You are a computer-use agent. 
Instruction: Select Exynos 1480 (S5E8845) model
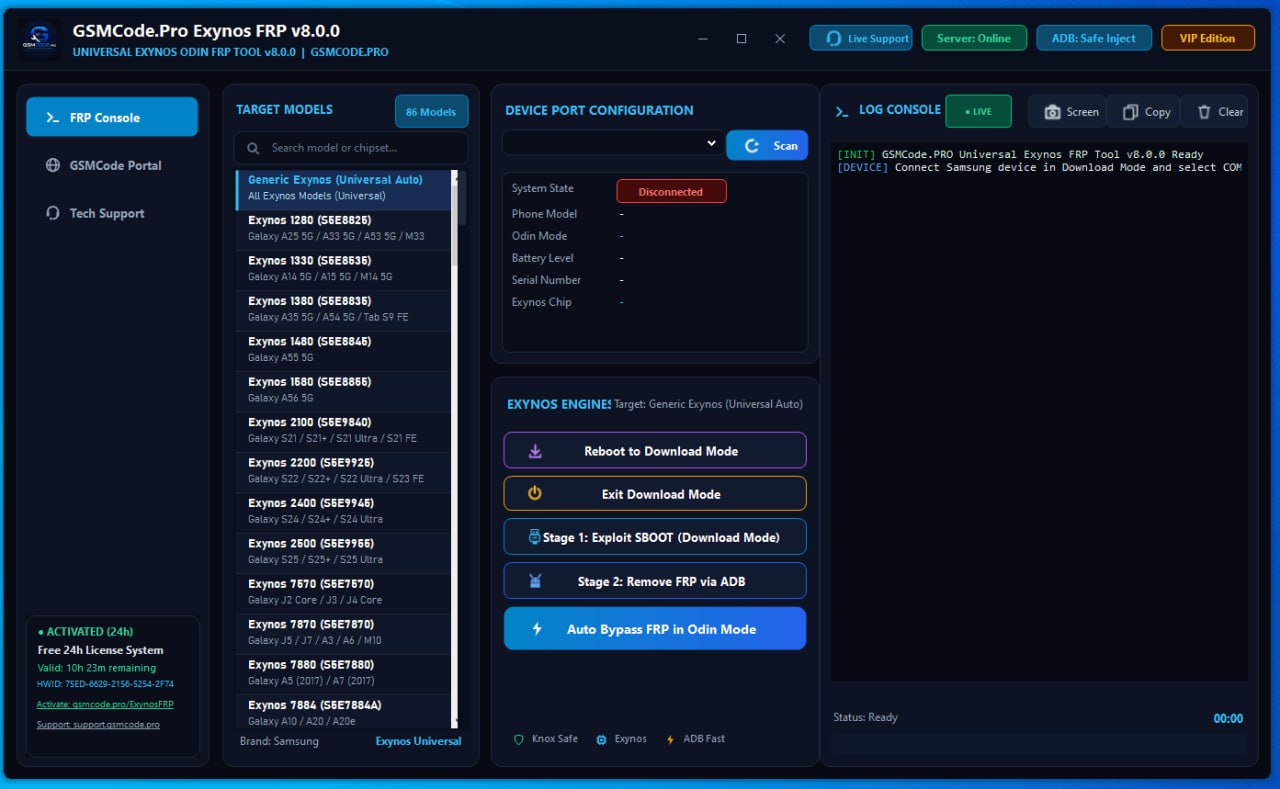click(343, 349)
